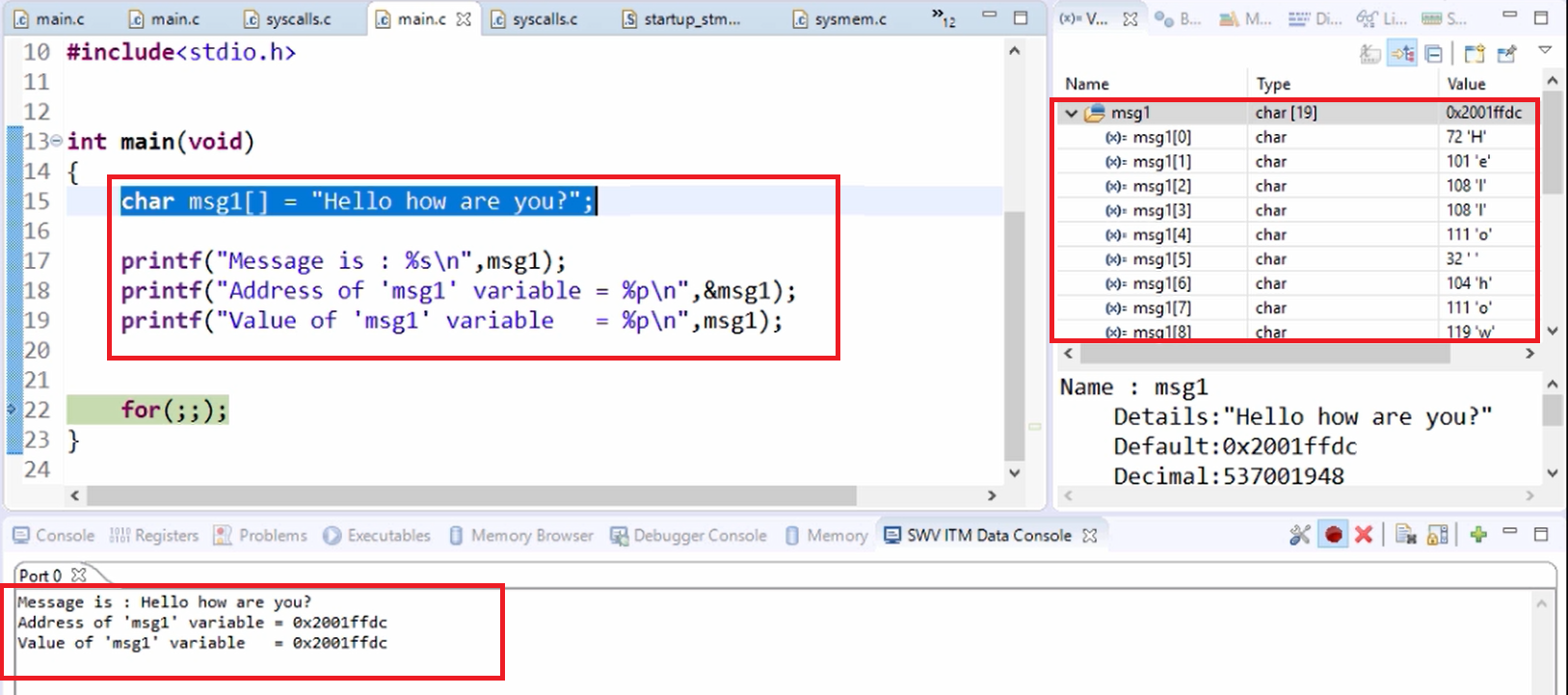Open SWV configure trace settings icon
The width and height of the screenshot is (1568, 695).
[1300, 534]
